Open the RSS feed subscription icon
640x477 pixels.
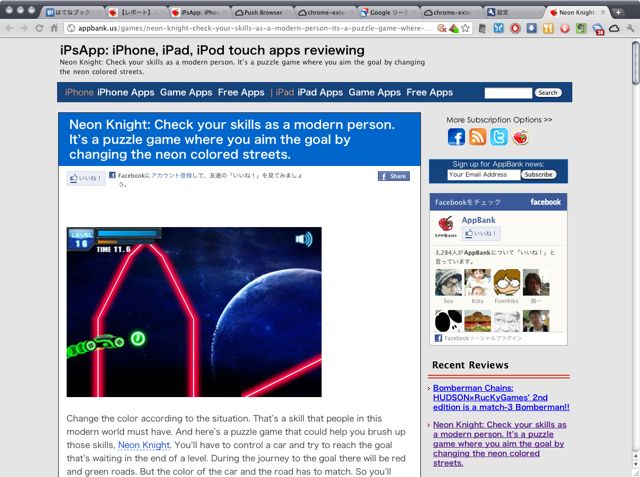coord(477,137)
